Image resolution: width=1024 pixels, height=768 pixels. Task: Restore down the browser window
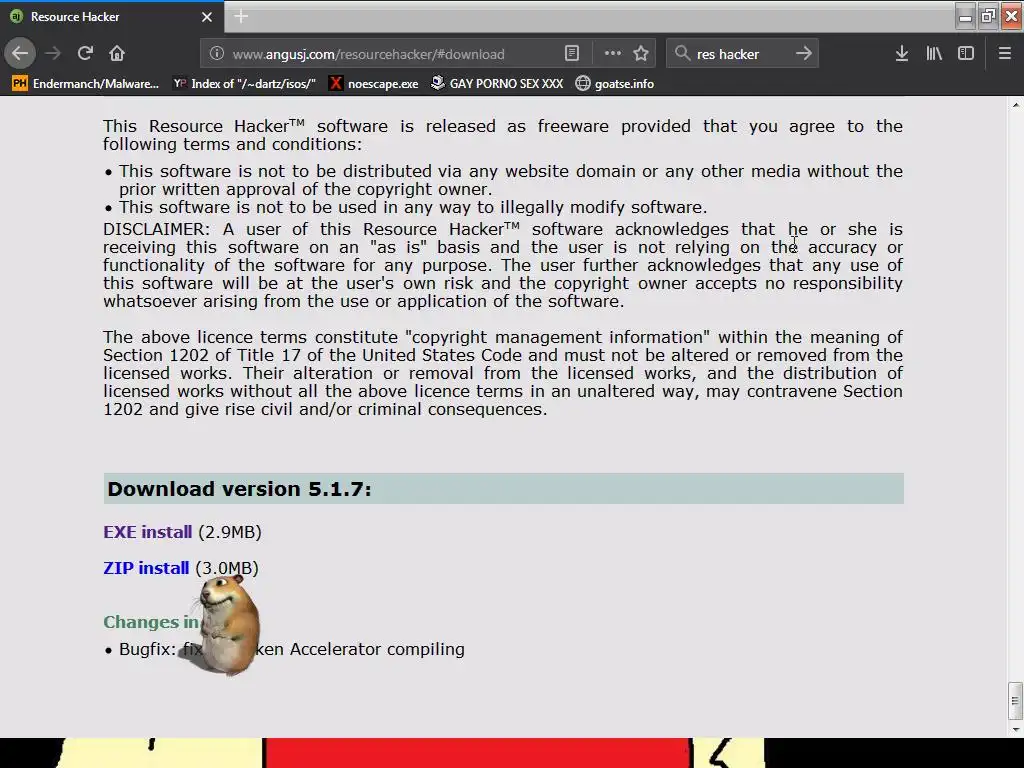point(988,16)
